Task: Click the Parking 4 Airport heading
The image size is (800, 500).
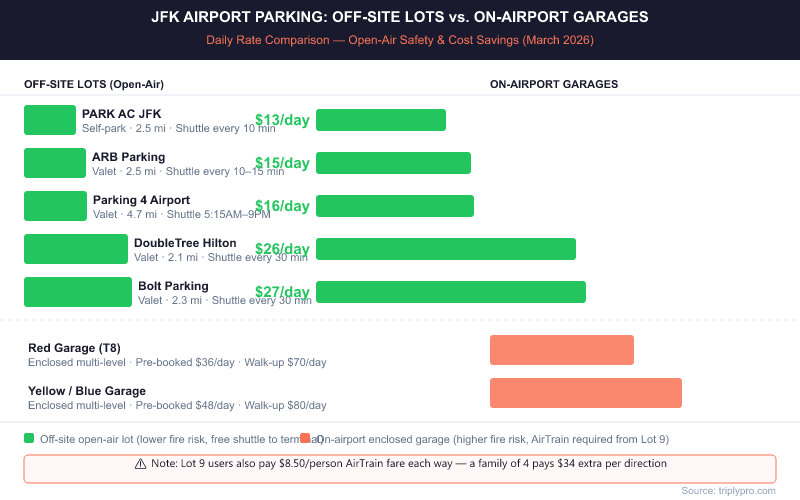Action: 141,200
